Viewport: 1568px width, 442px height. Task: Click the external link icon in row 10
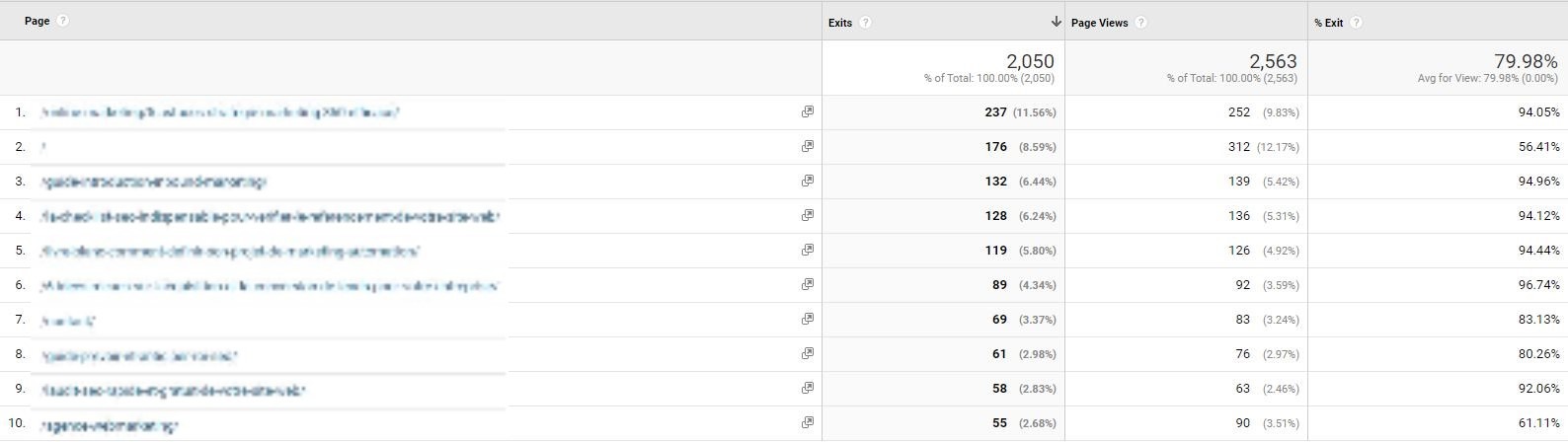tap(808, 422)
